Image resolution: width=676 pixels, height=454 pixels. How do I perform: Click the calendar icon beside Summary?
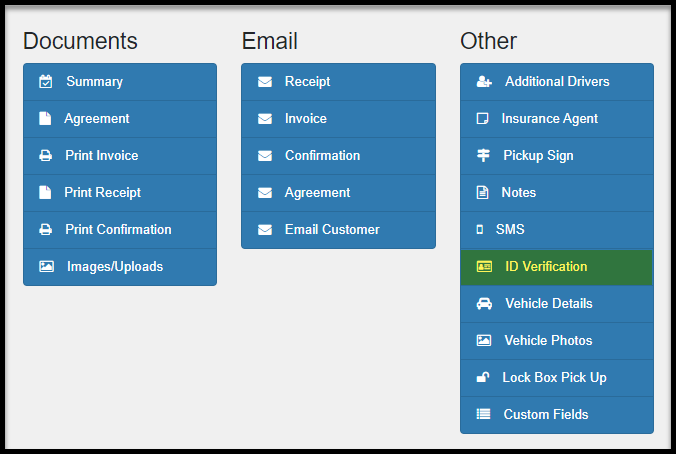pos(46,81)
